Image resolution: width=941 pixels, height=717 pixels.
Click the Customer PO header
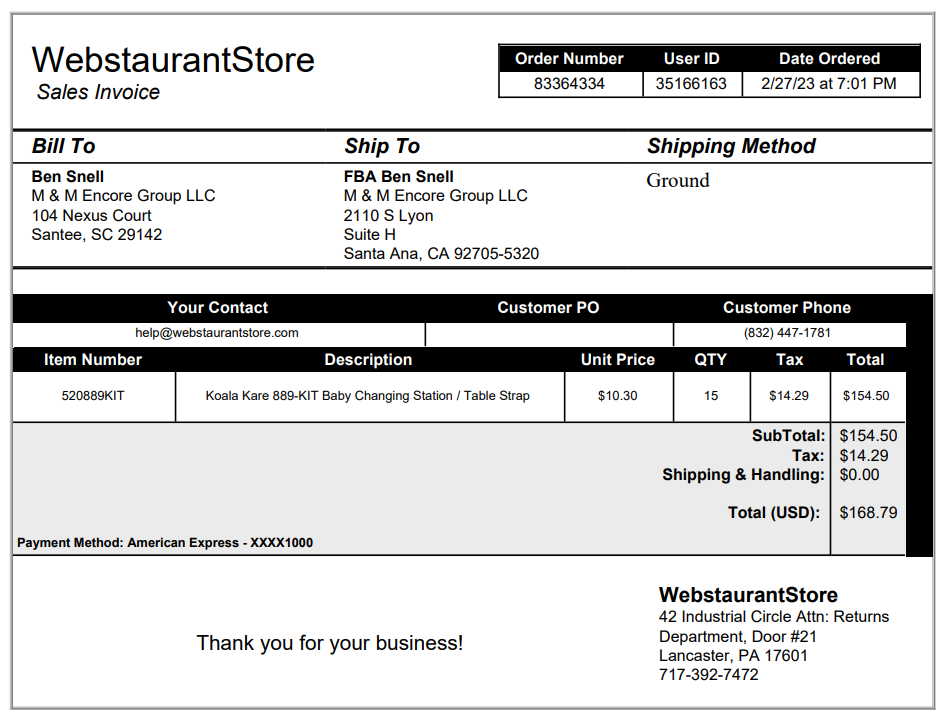coord(548,308)
